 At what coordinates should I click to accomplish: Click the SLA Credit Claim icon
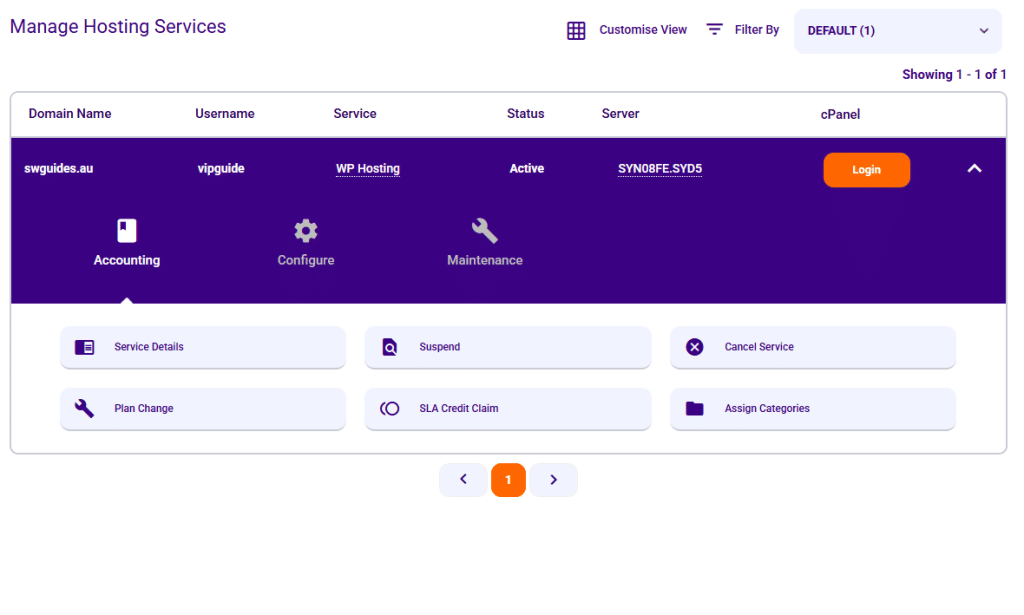[x=389, y=408]
